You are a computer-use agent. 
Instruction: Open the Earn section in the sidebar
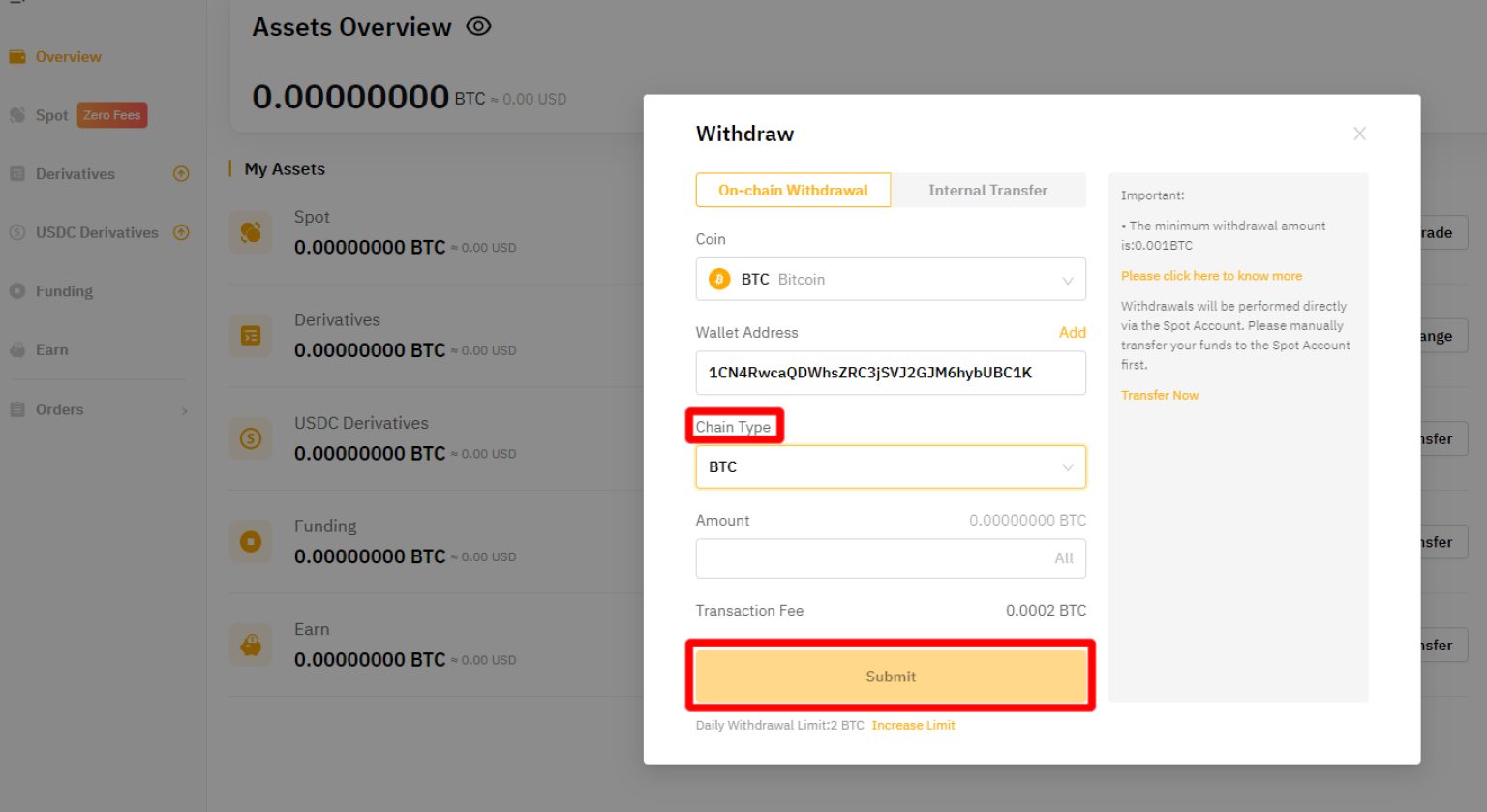click(x=16, y=349)
